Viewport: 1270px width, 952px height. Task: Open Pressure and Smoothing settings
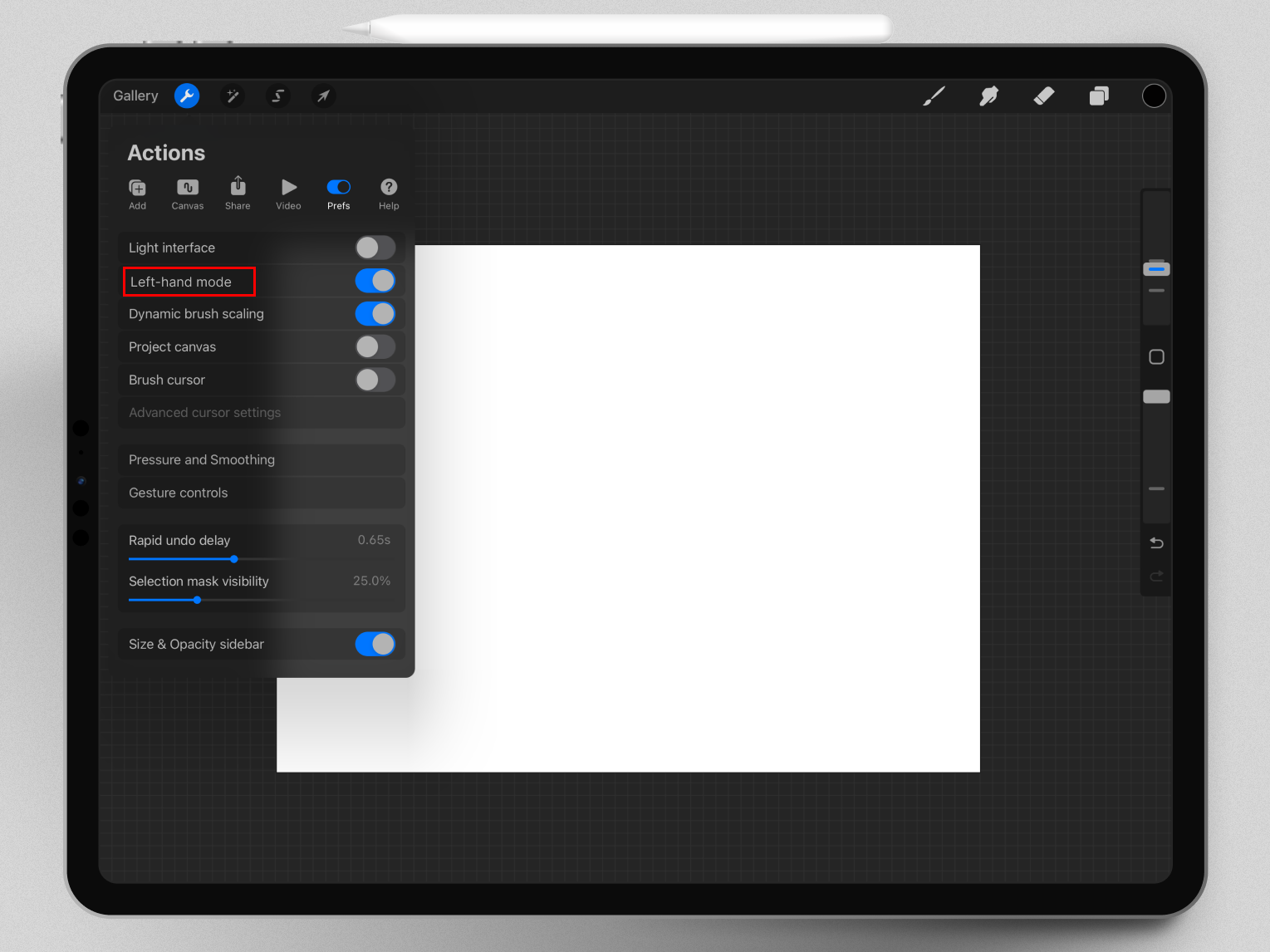coord(262,460)
